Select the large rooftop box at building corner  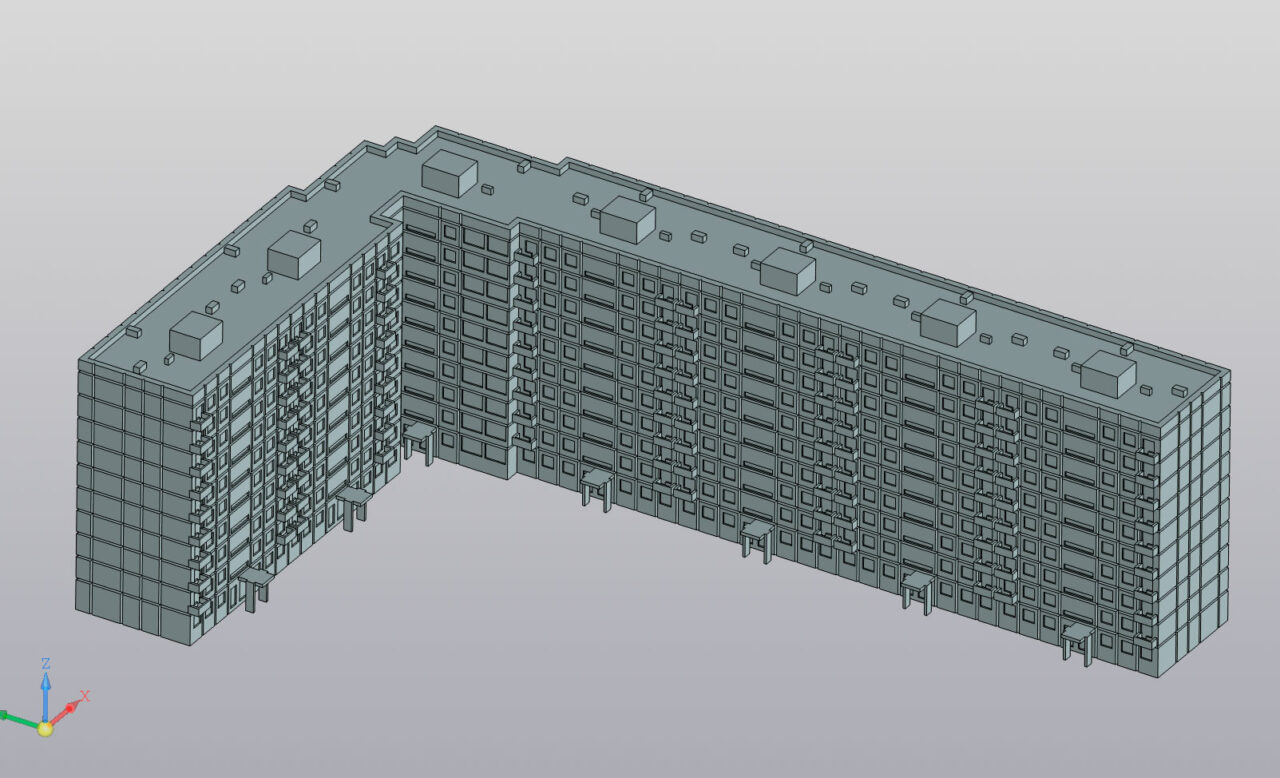coord(449,174)
